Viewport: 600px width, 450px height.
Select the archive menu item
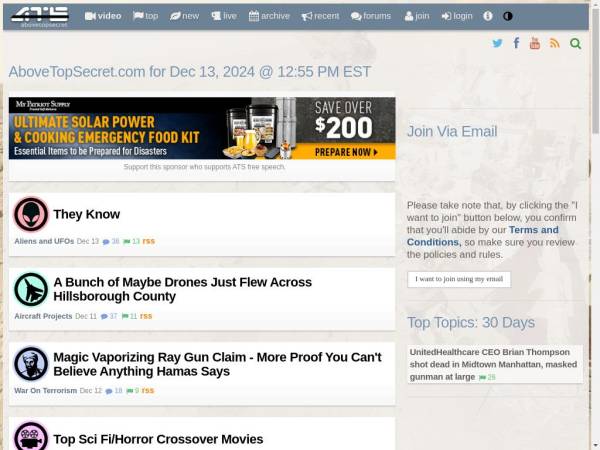tap(269, 16)
